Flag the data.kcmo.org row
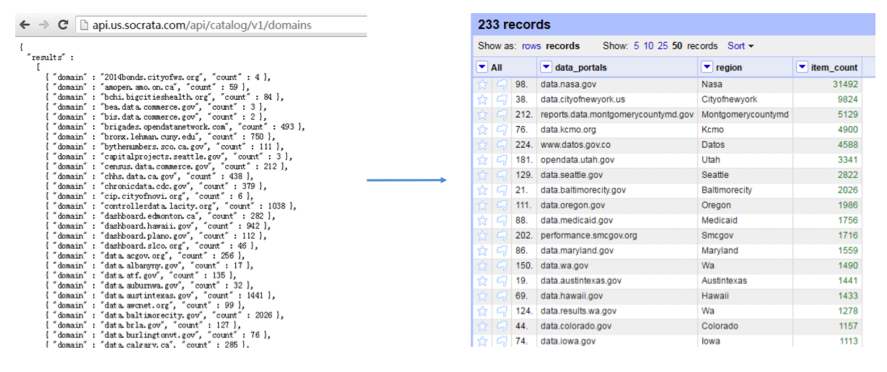 (x=501, y=129)
